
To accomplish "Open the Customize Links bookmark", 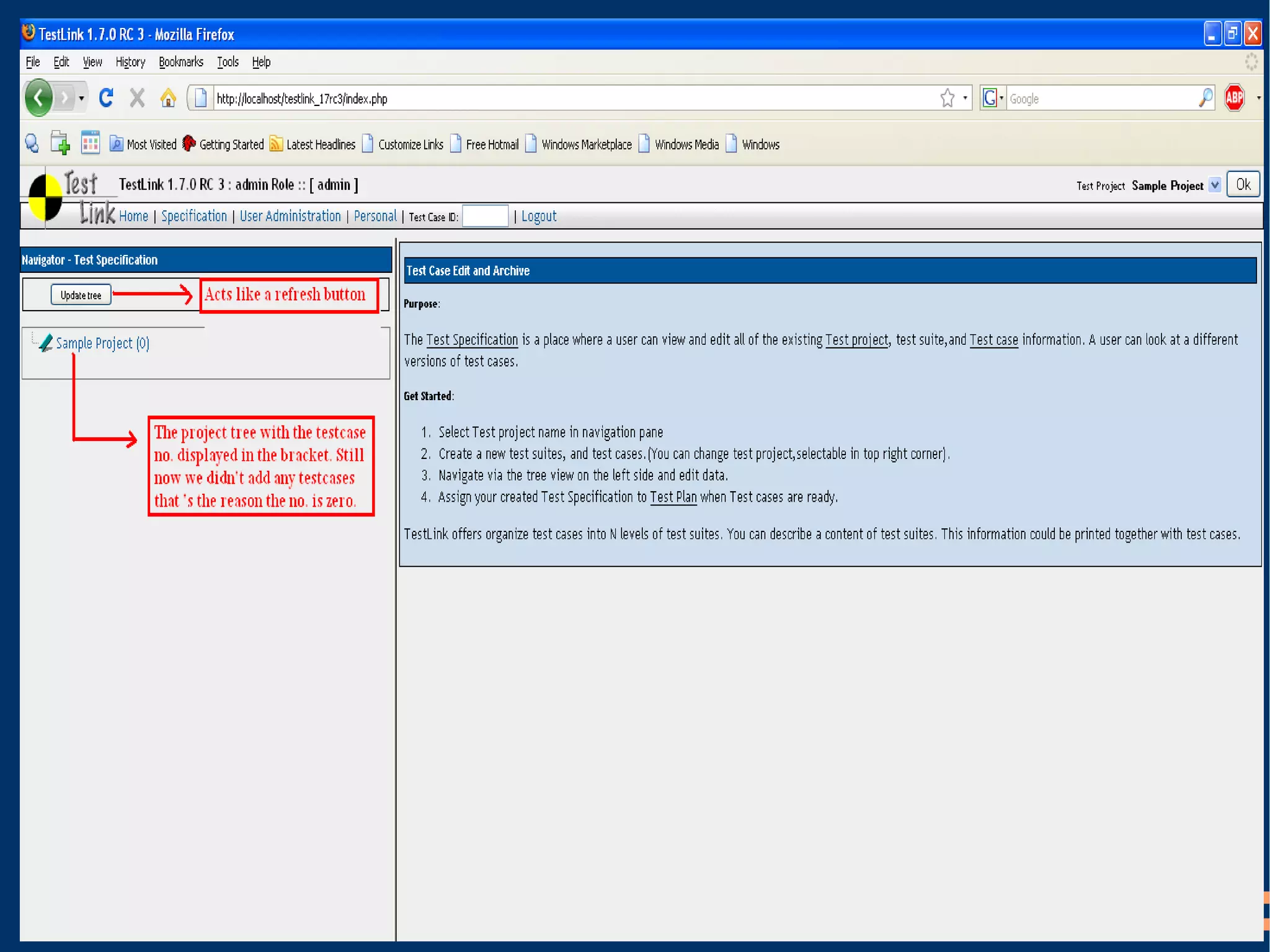I will (403, 145).
